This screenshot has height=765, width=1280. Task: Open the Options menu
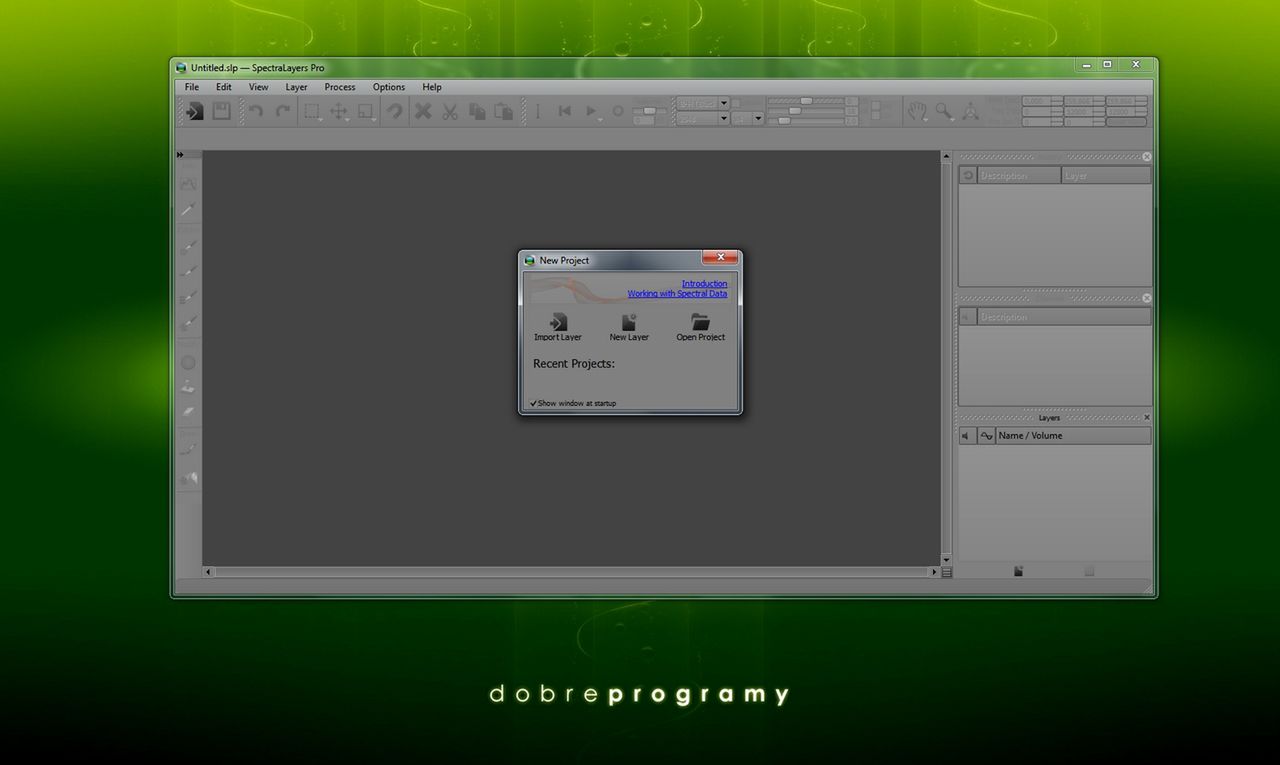389,87
